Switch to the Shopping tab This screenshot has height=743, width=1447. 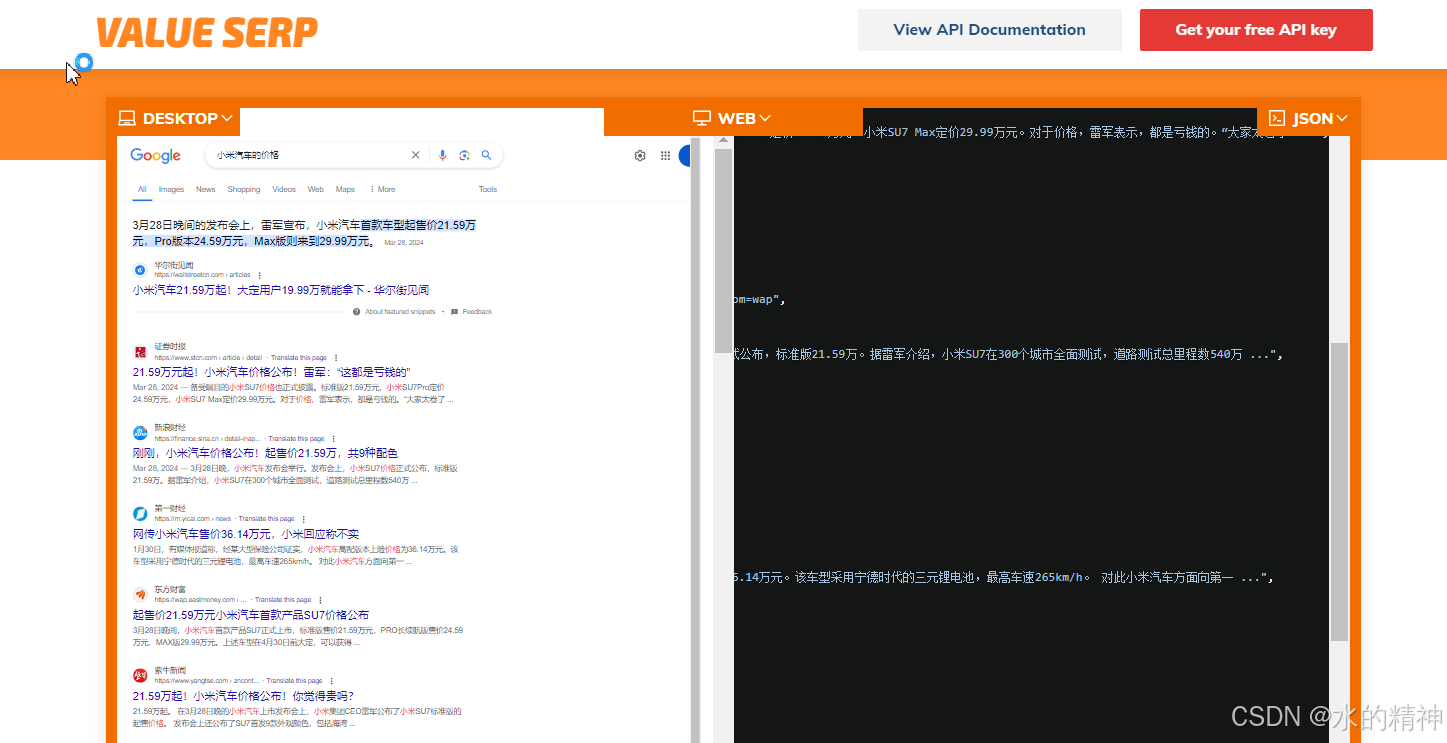(243, 189)
